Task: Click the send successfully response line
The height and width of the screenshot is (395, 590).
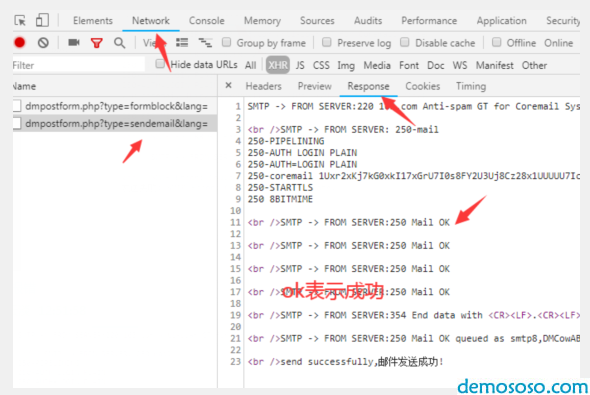Action: click(346, 362)
